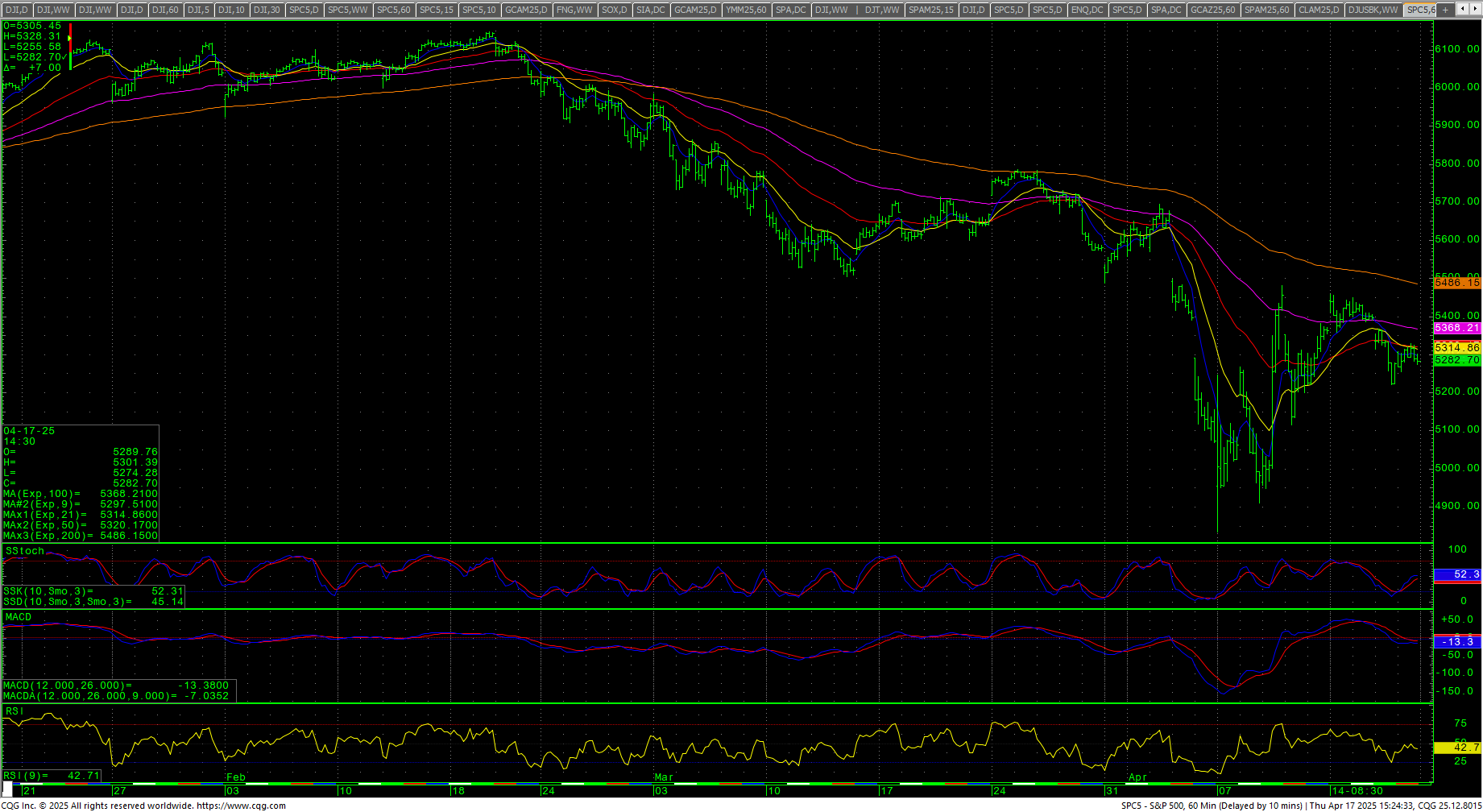This screenshot has width=1483, height=812.
Task: Click the SStoch study label
Action: pos(24,551)
